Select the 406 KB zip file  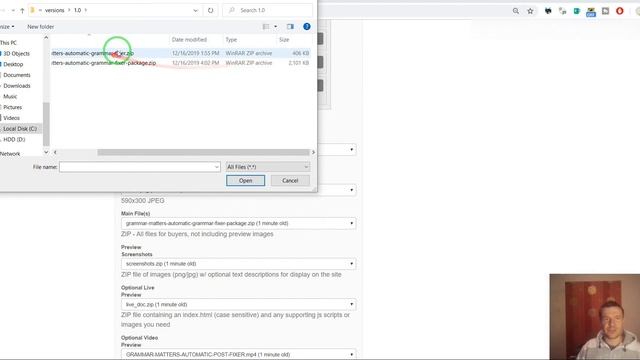coord(181,53)
